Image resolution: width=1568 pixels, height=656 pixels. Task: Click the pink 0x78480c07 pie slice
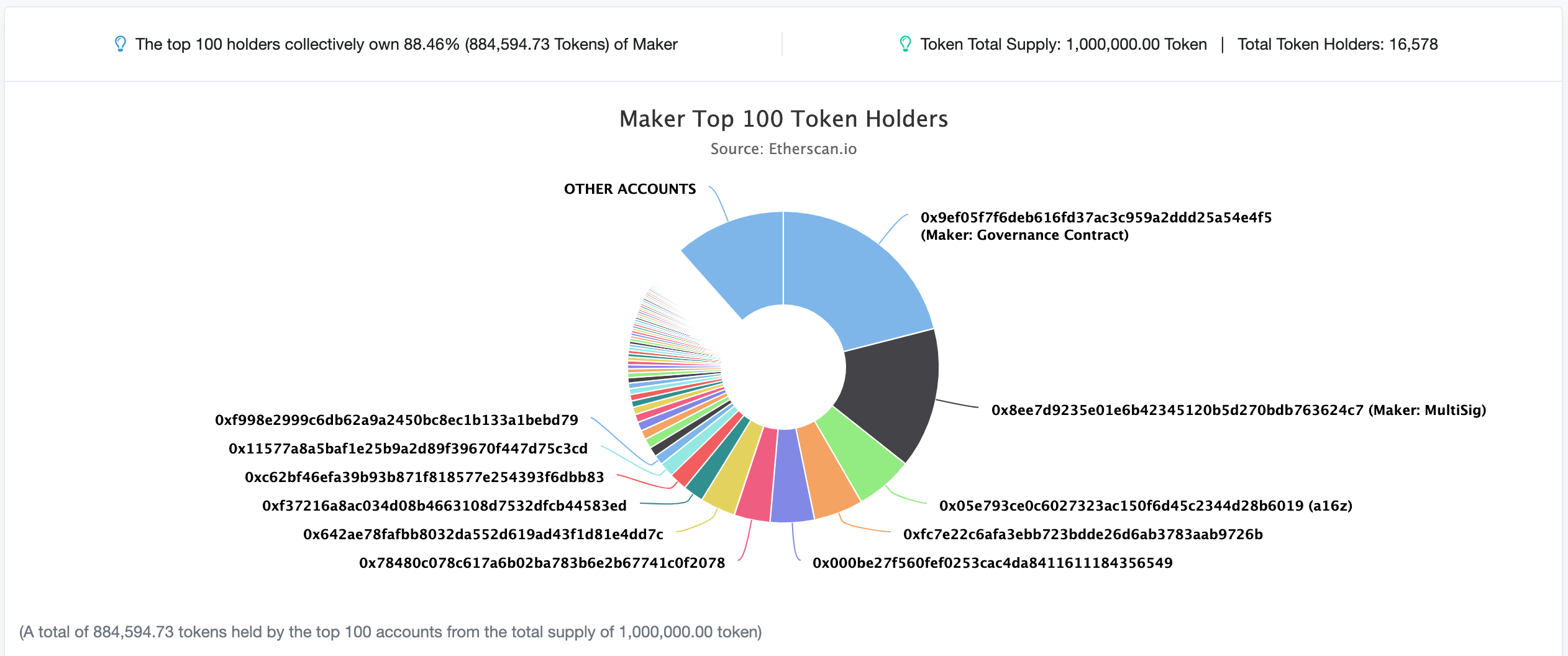pyautogui.click(x=758, y=475)
